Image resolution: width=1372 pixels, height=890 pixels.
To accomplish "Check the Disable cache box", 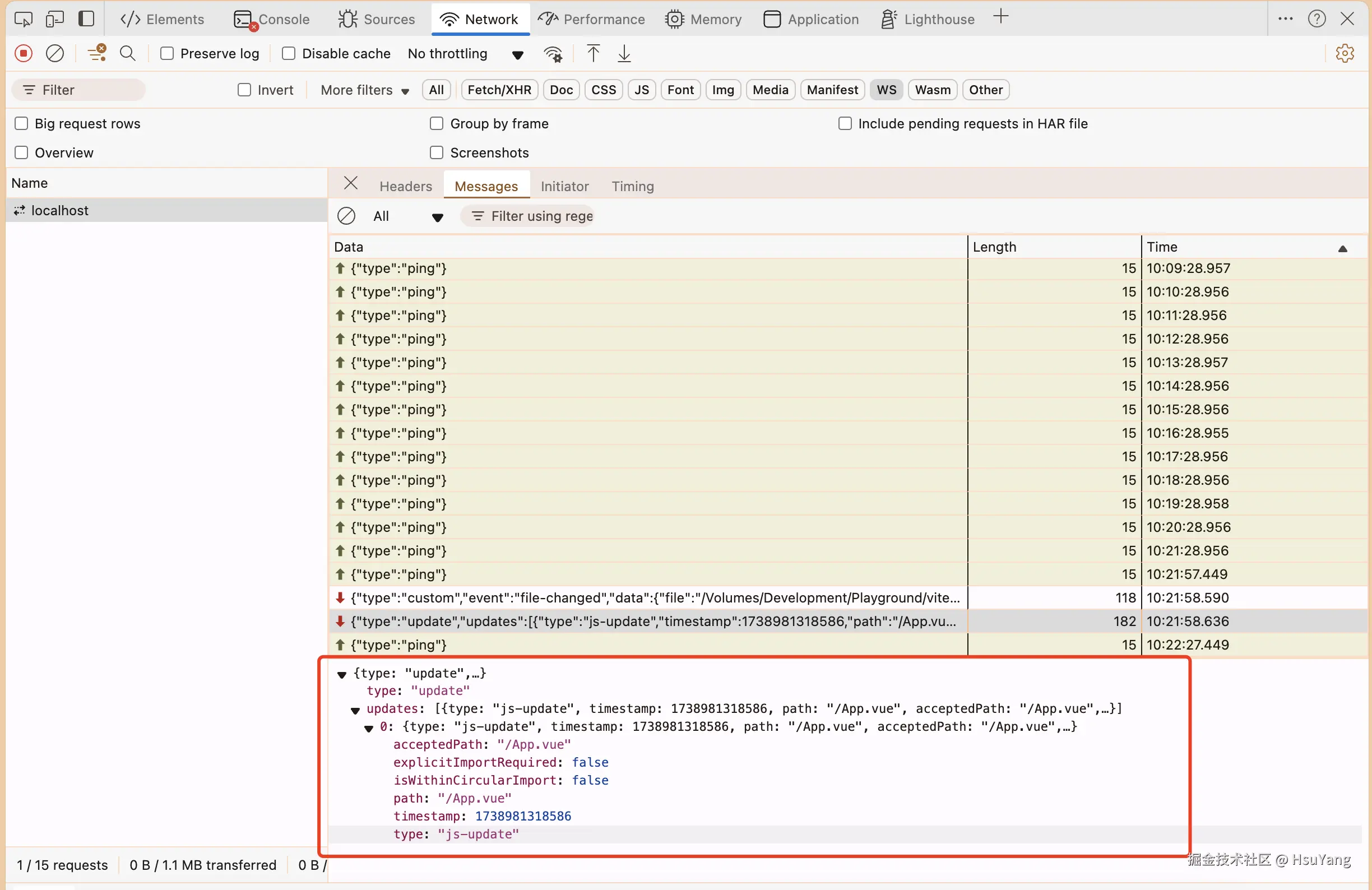I will click(x=289, y=54).
